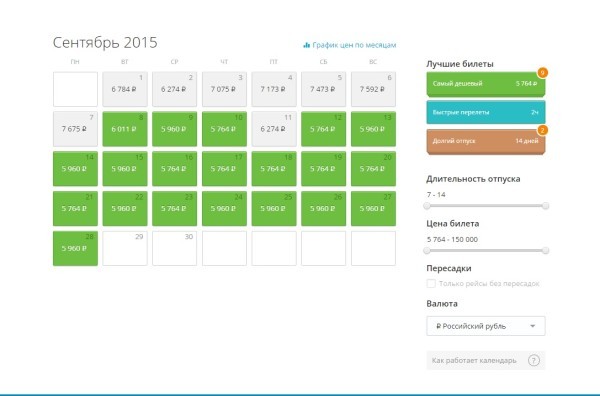
Task: Select the Быстрые перелеты filter
Action: click(x=486, y=112)
